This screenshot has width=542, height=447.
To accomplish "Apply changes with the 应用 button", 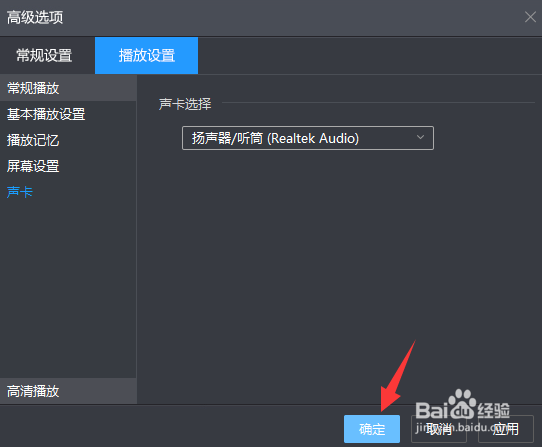I will (x=506, y=429).
